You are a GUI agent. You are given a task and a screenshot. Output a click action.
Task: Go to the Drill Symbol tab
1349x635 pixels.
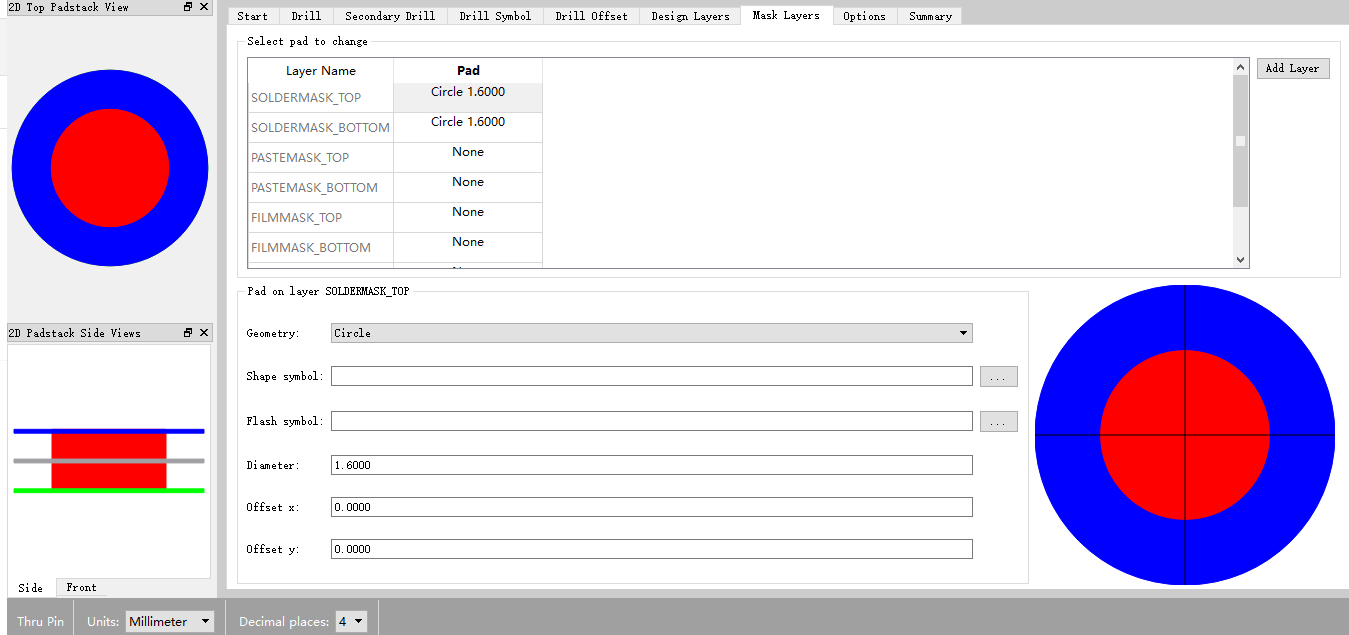pos(495,16)
